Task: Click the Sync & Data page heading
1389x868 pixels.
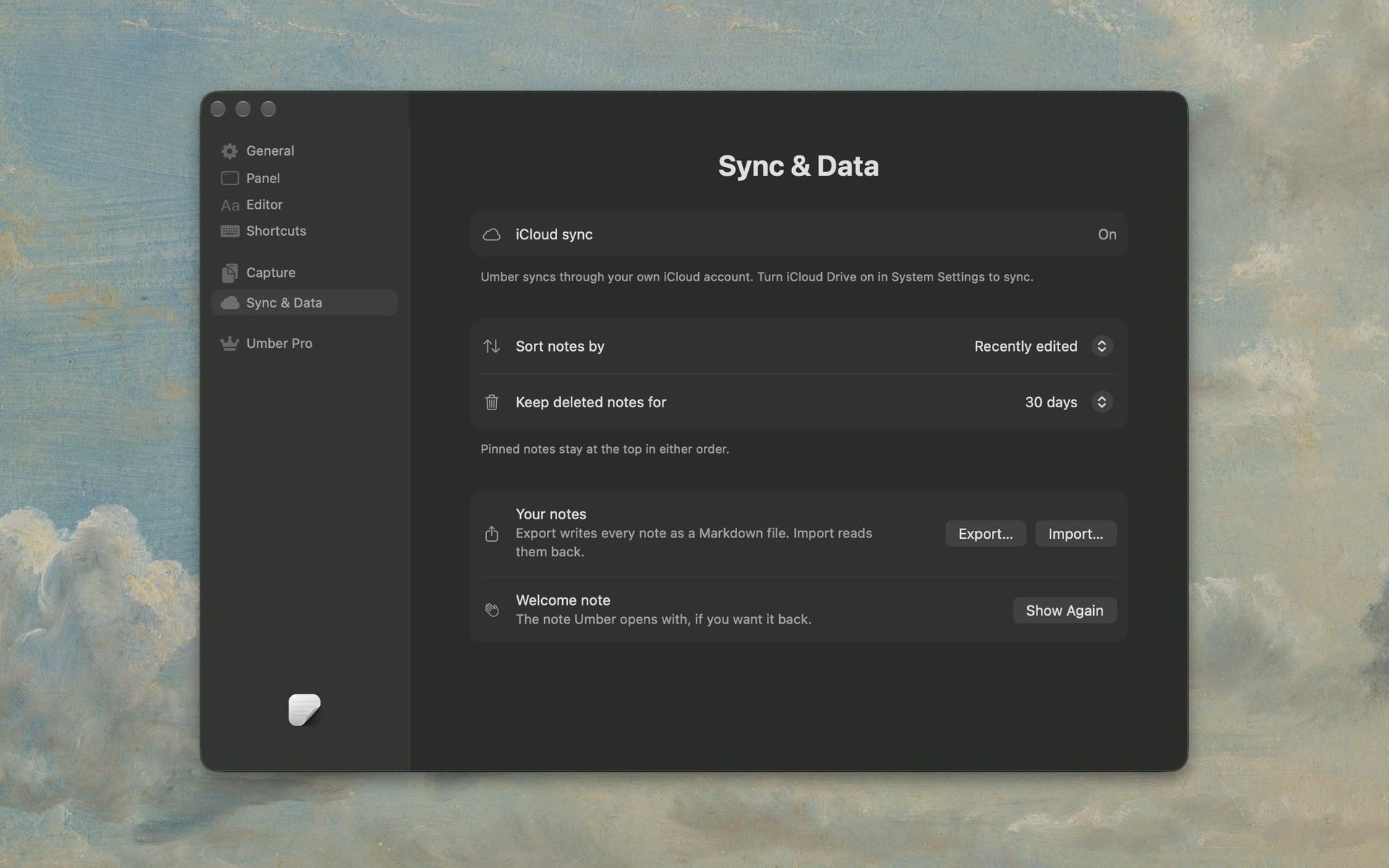Action: (x=798, y=166)
